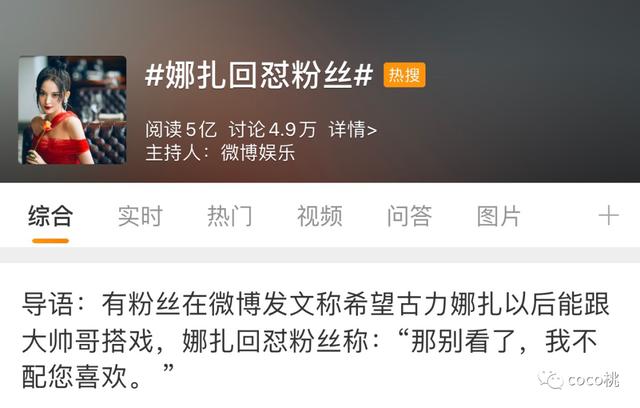Open the 热门 tab

(x=230, y=216)
